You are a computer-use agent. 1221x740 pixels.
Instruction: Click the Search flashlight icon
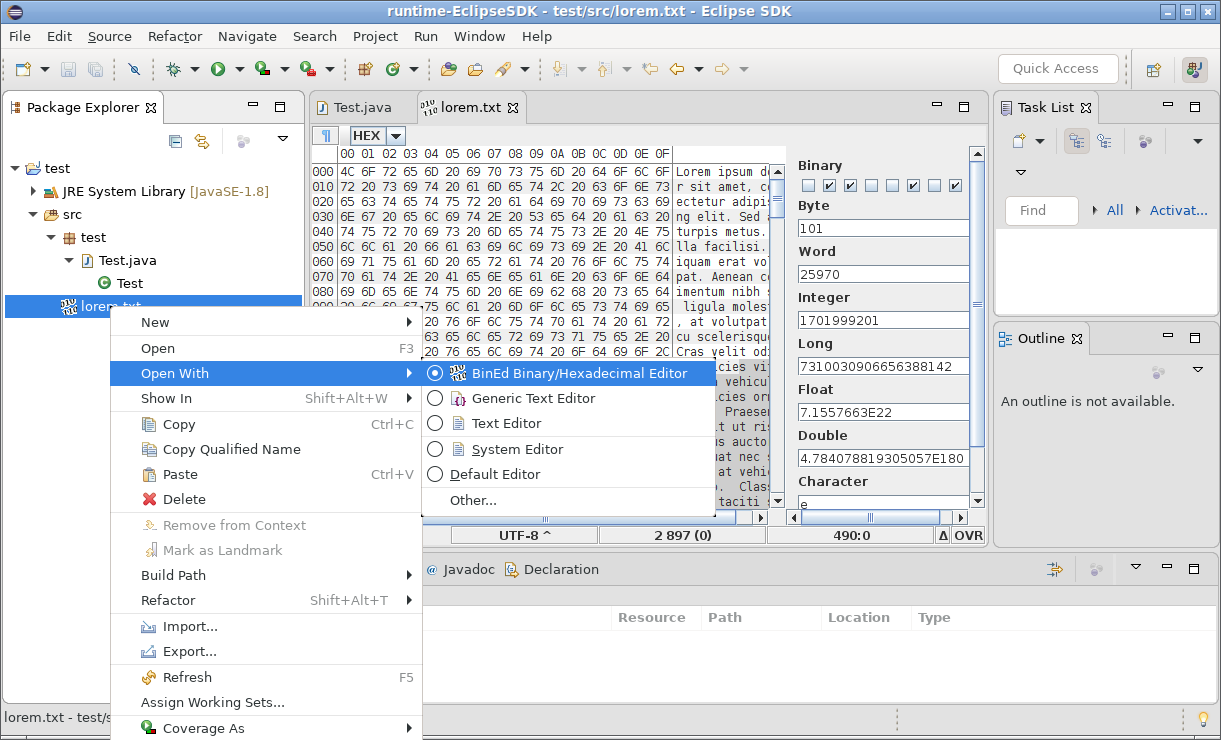[x=503, y=69]
